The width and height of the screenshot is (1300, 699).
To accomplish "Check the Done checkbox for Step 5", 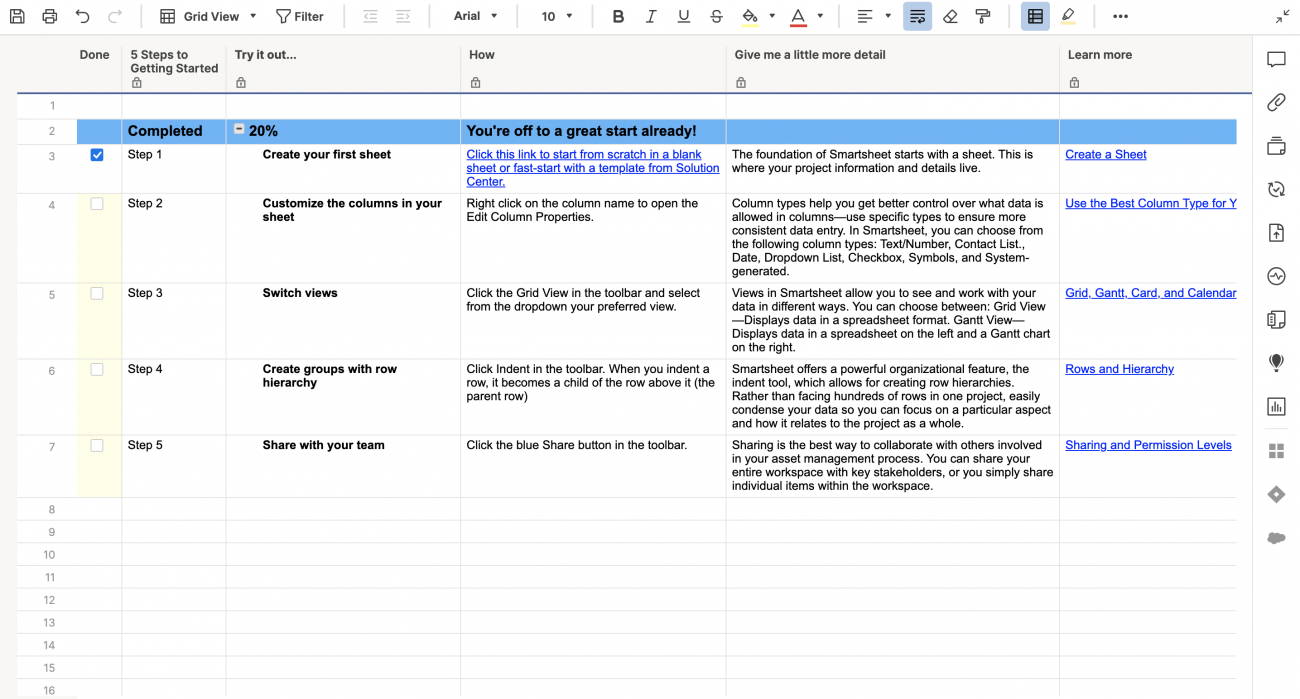I will (x=97, y=446).
